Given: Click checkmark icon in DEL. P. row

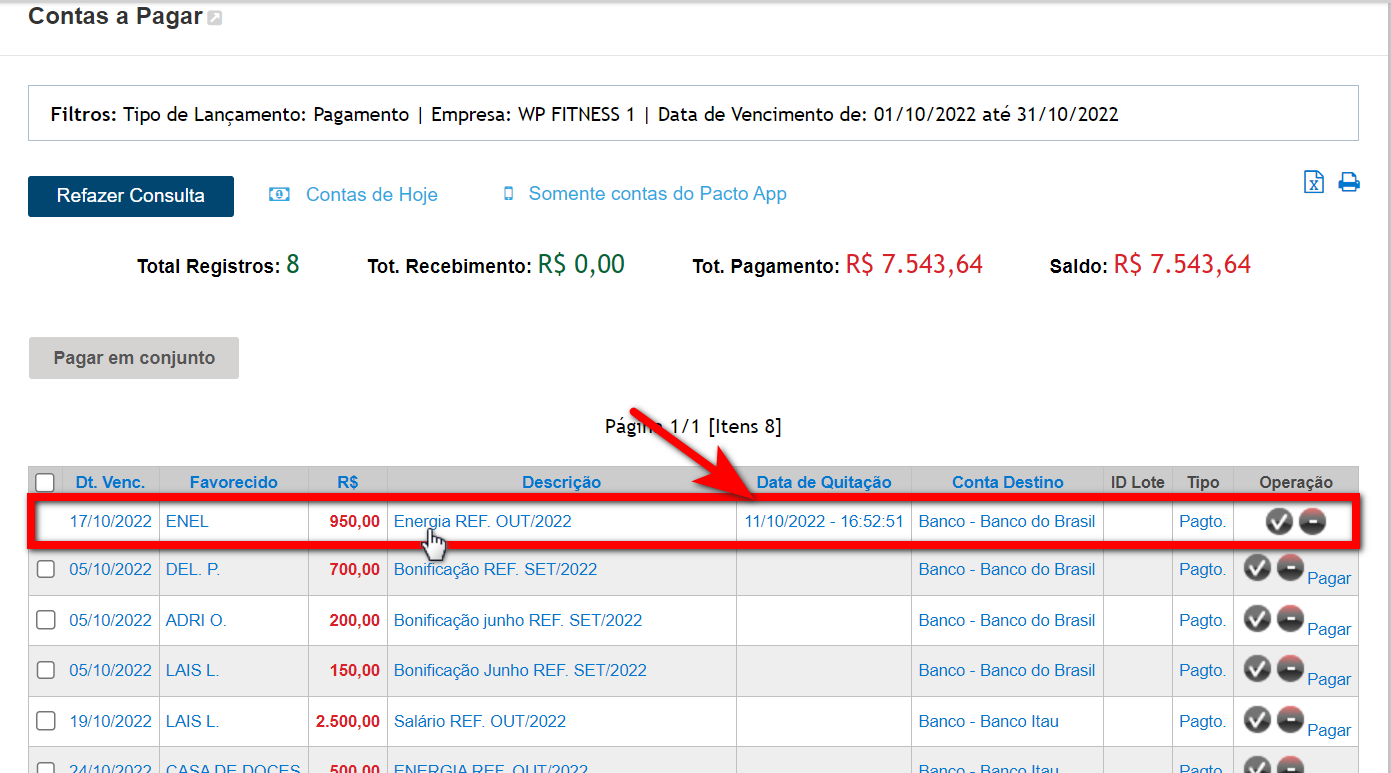Looking at the screenshot, I should pyautogui.click(x=1257, y=568).
